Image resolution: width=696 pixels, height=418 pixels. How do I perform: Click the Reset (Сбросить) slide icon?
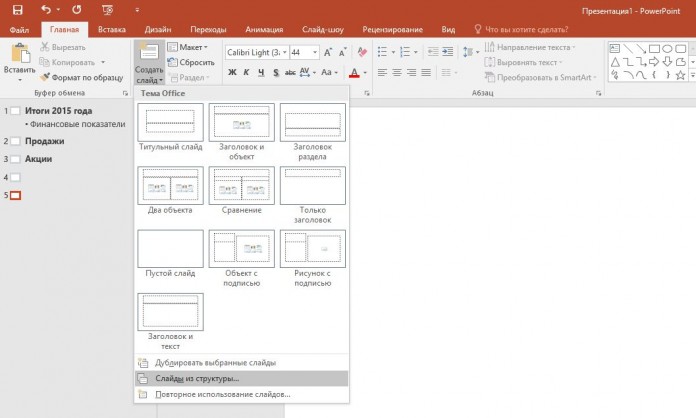pyautogui.click(x=173, y=62)
